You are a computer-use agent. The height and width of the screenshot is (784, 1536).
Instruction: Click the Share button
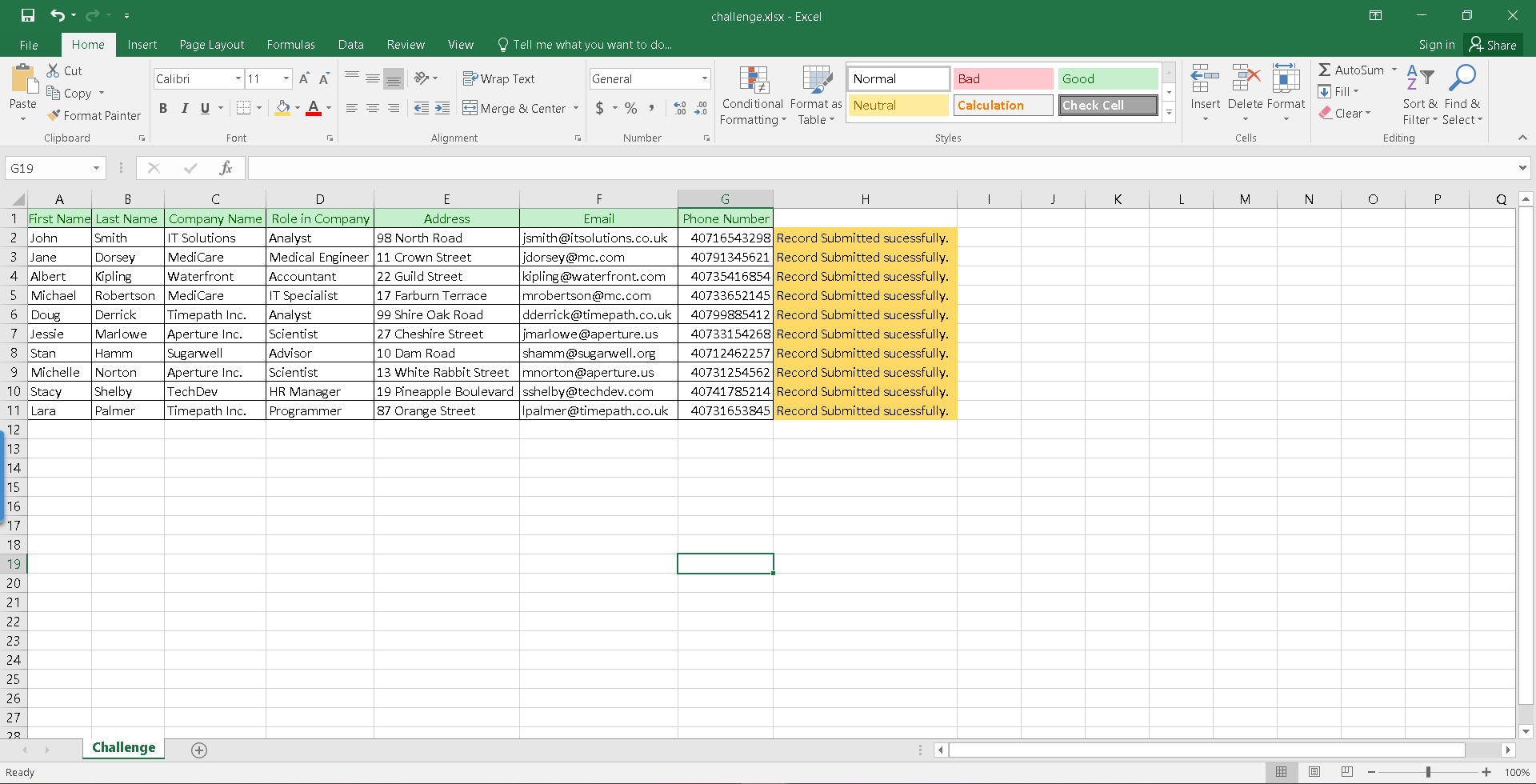[x=1493, y=45]
